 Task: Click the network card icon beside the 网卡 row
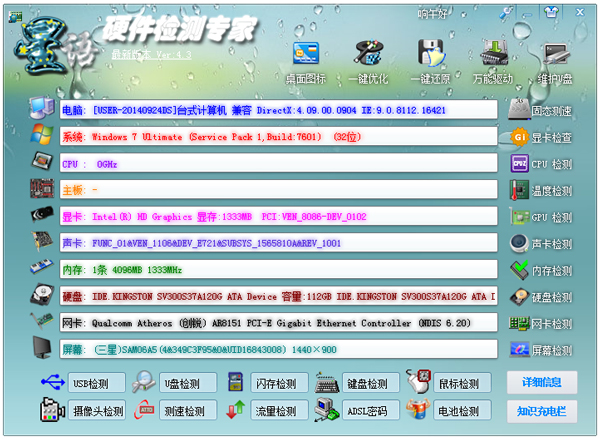coord(42,321)
